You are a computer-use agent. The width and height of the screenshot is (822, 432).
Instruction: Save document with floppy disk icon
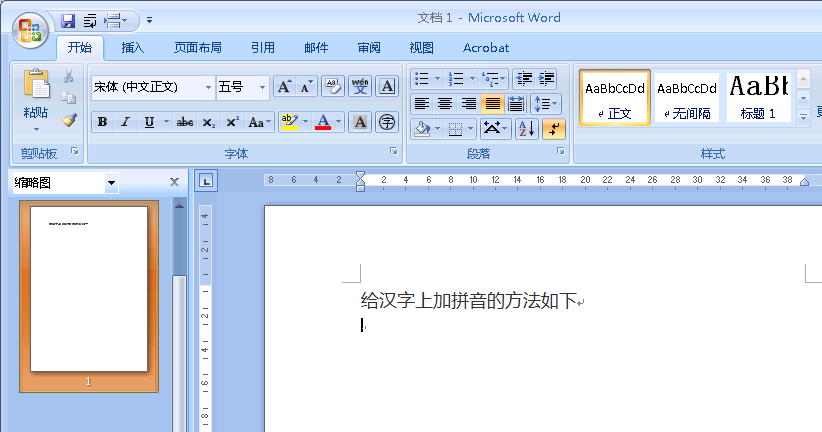pyautogui.click(x=68, y=21)
